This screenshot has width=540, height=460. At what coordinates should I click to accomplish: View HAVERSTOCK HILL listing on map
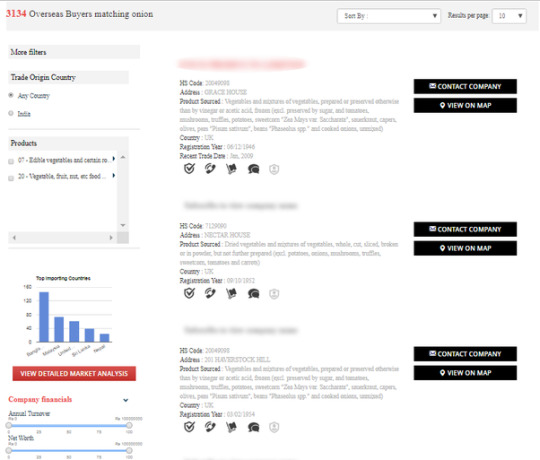tap(465, 373)
